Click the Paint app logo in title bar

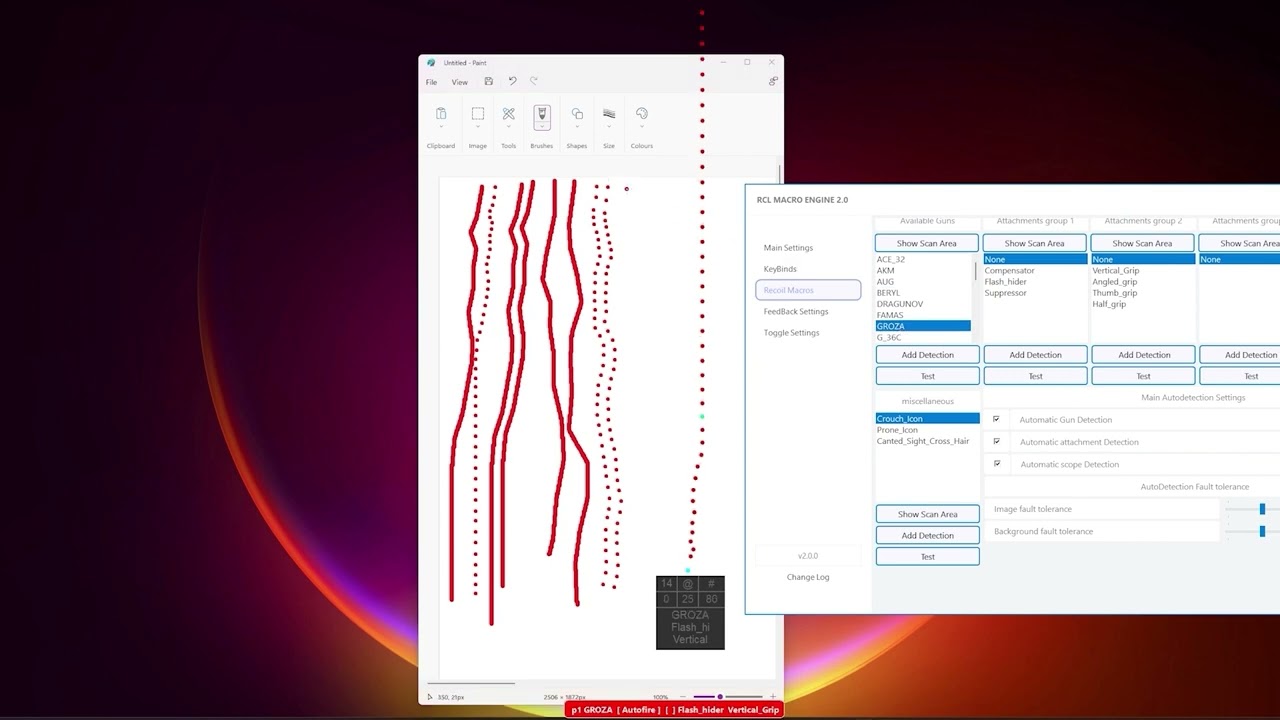(431, 62)
